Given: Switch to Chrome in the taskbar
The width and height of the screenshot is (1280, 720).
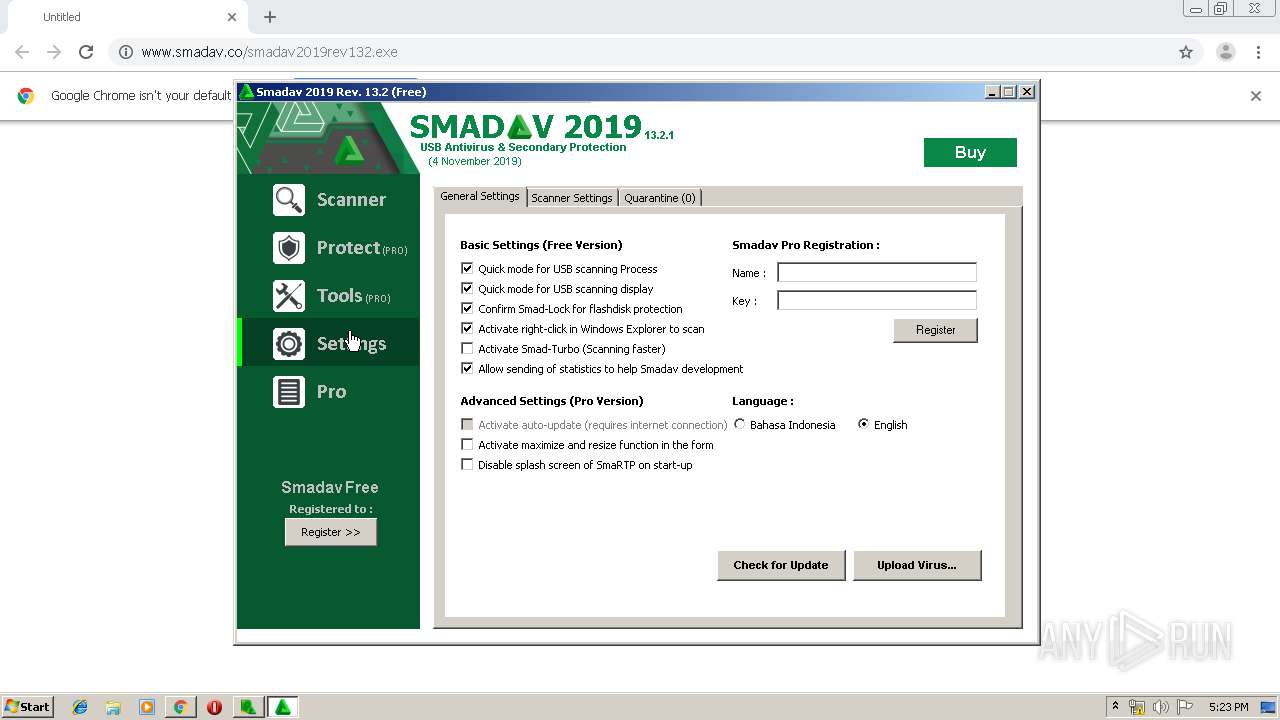Looking at the screenshot, I should pyautogui.click(x=180, y=707).
